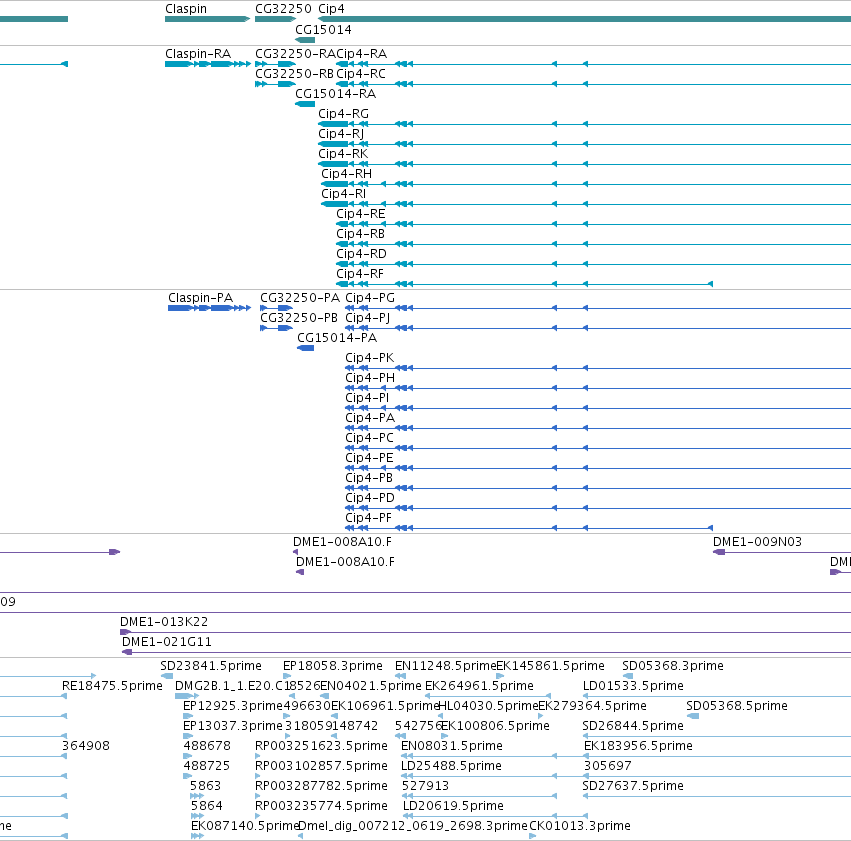
Task: Select the 364908 feature label
Action: click(x=86, y=746)
